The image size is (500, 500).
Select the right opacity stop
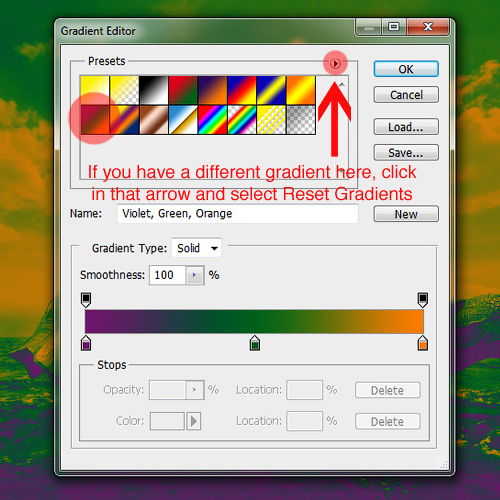point(423,300)
